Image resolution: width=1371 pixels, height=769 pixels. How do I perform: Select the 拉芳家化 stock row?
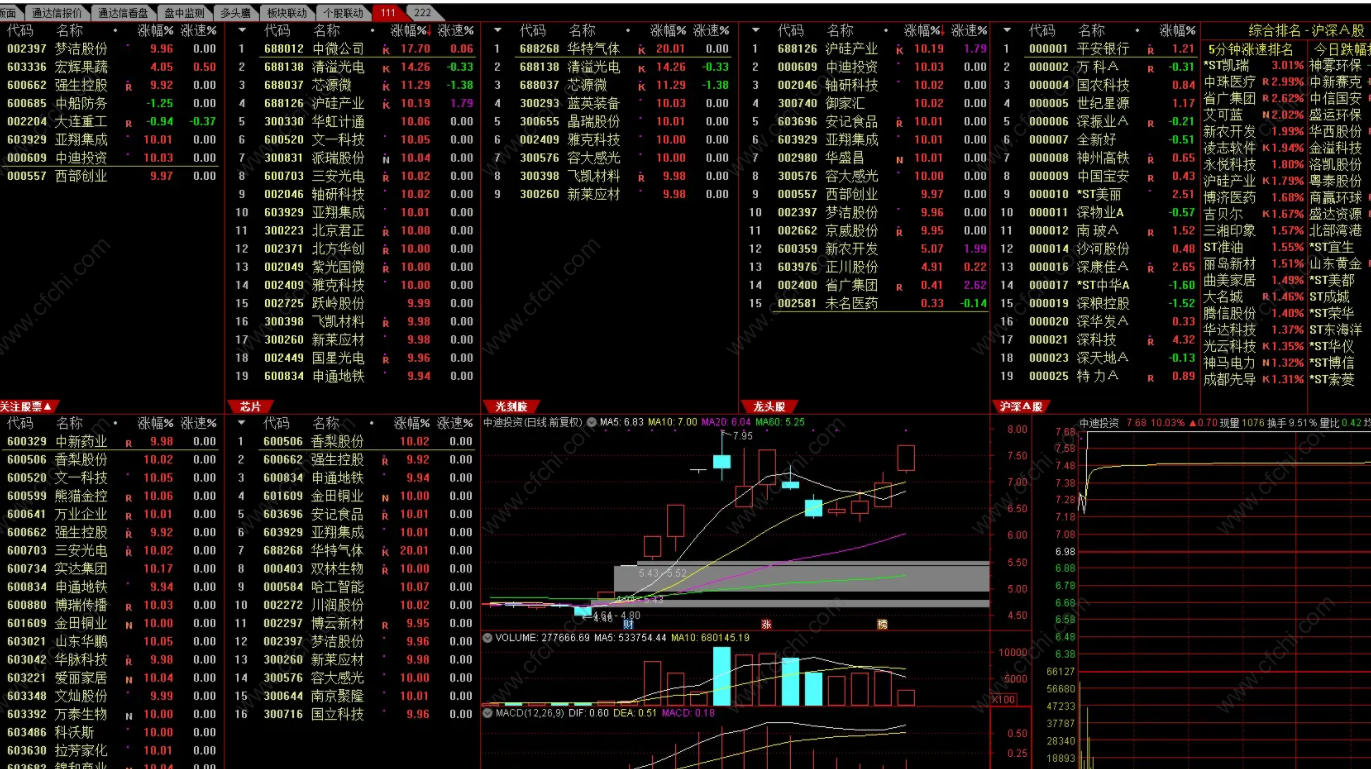pyautogui.click(x=110, y=750)
